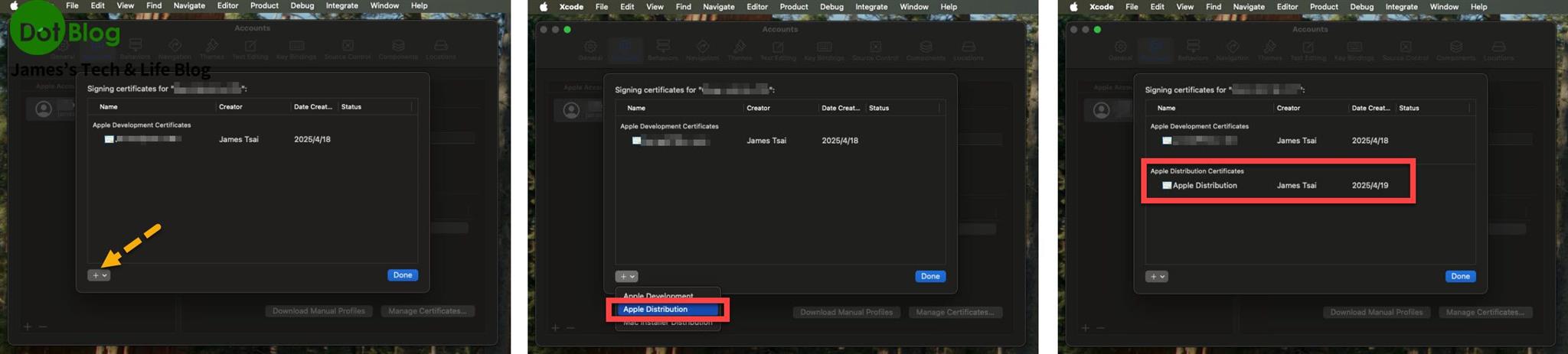Open the Xcode menu in the right screenshot
The height and width of the screenshot is (354, 1568).
[x=1101, y=7]
